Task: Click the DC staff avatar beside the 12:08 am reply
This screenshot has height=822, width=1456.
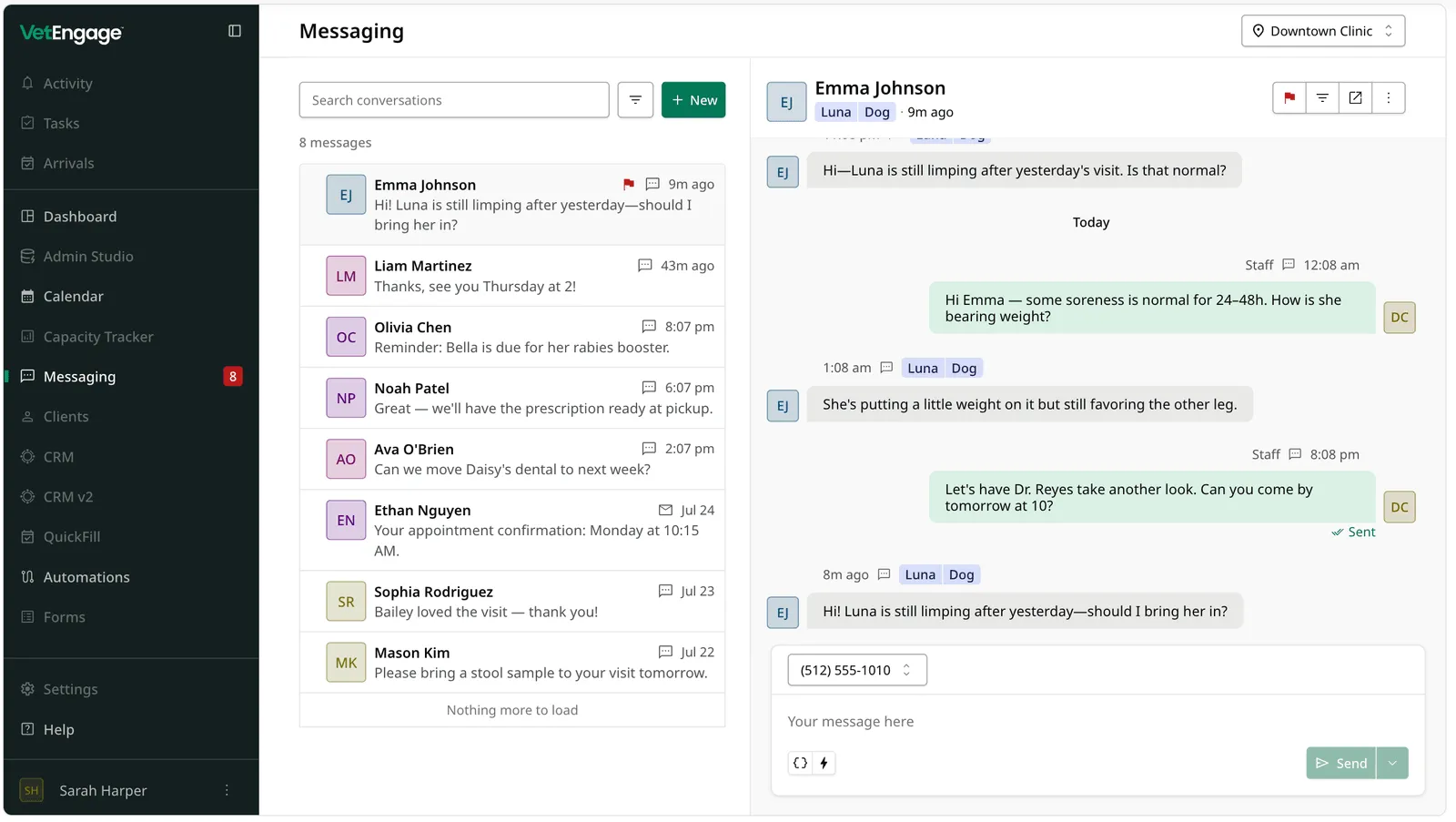Action: (1400, 317)
